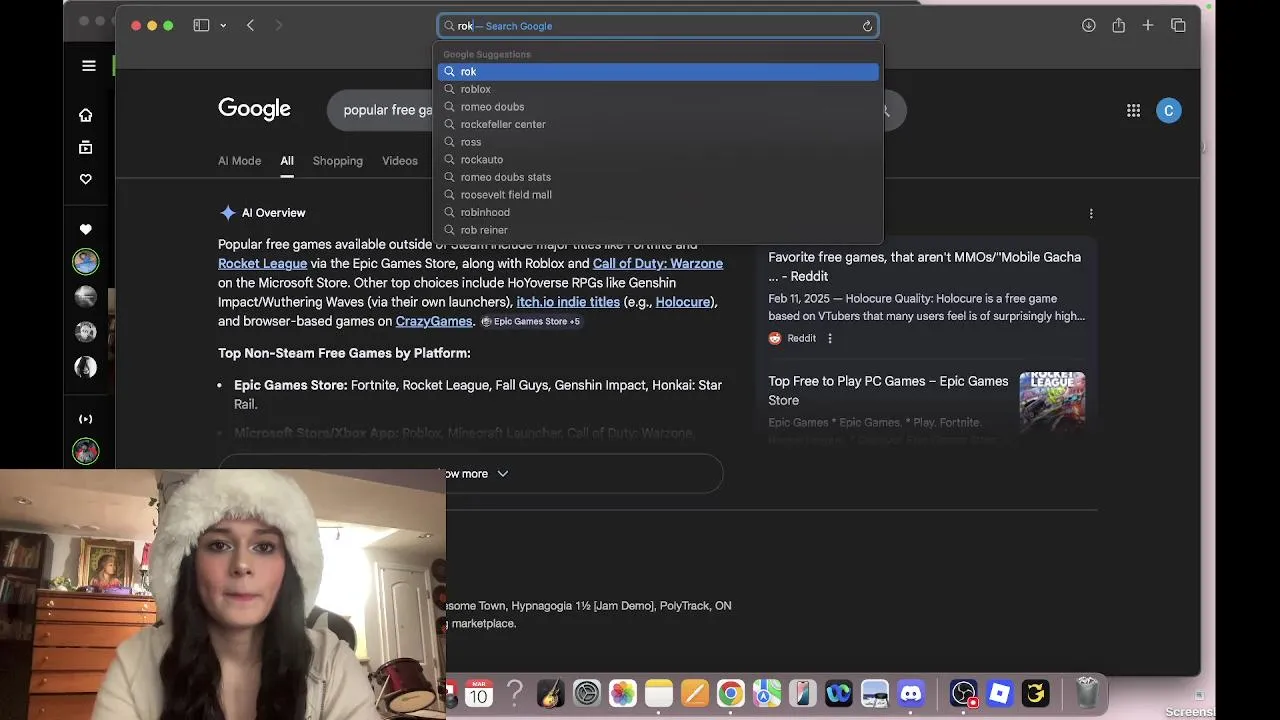Open the hamburger menu in left sidebar
This screenshot has width=1280, height=720.
pyautogui.click(x=89, y=66)
